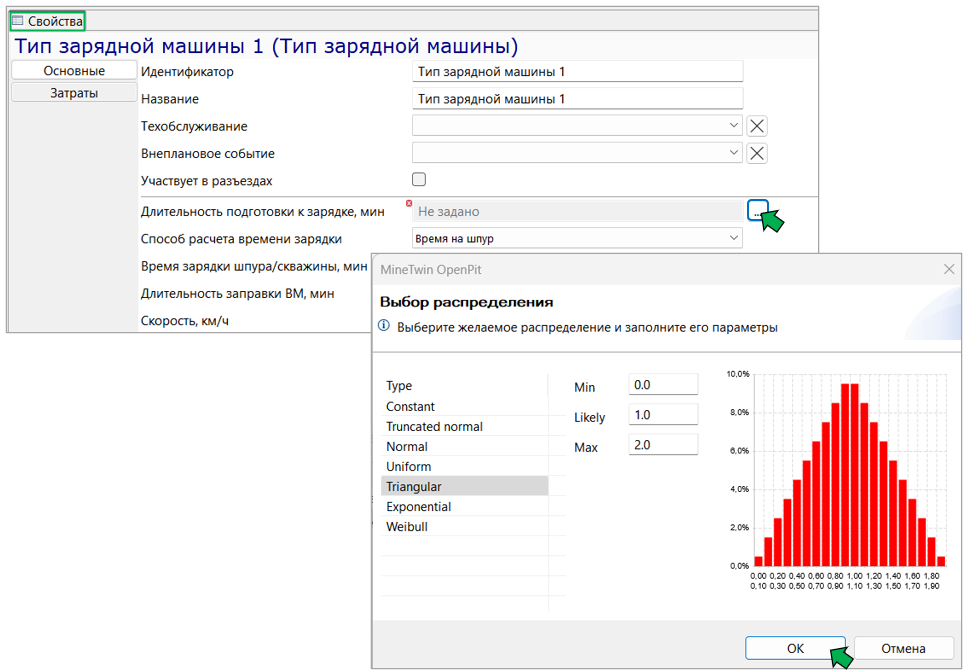Clear the Внеплановое событие selection with X
Image resolution: width=966 pixels, height=670 pixels.
click(x=757, y=153)
